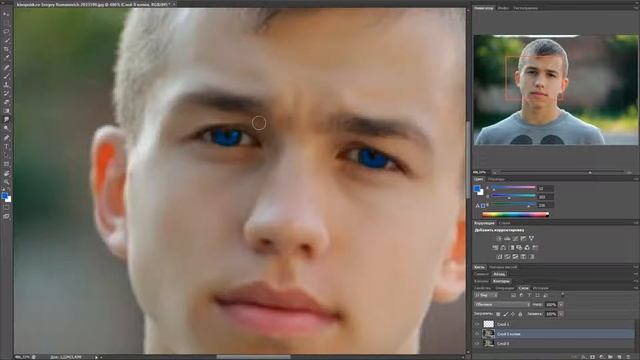Open the layer filter kind dropdown
640x360 pixels.
(486, 295)
